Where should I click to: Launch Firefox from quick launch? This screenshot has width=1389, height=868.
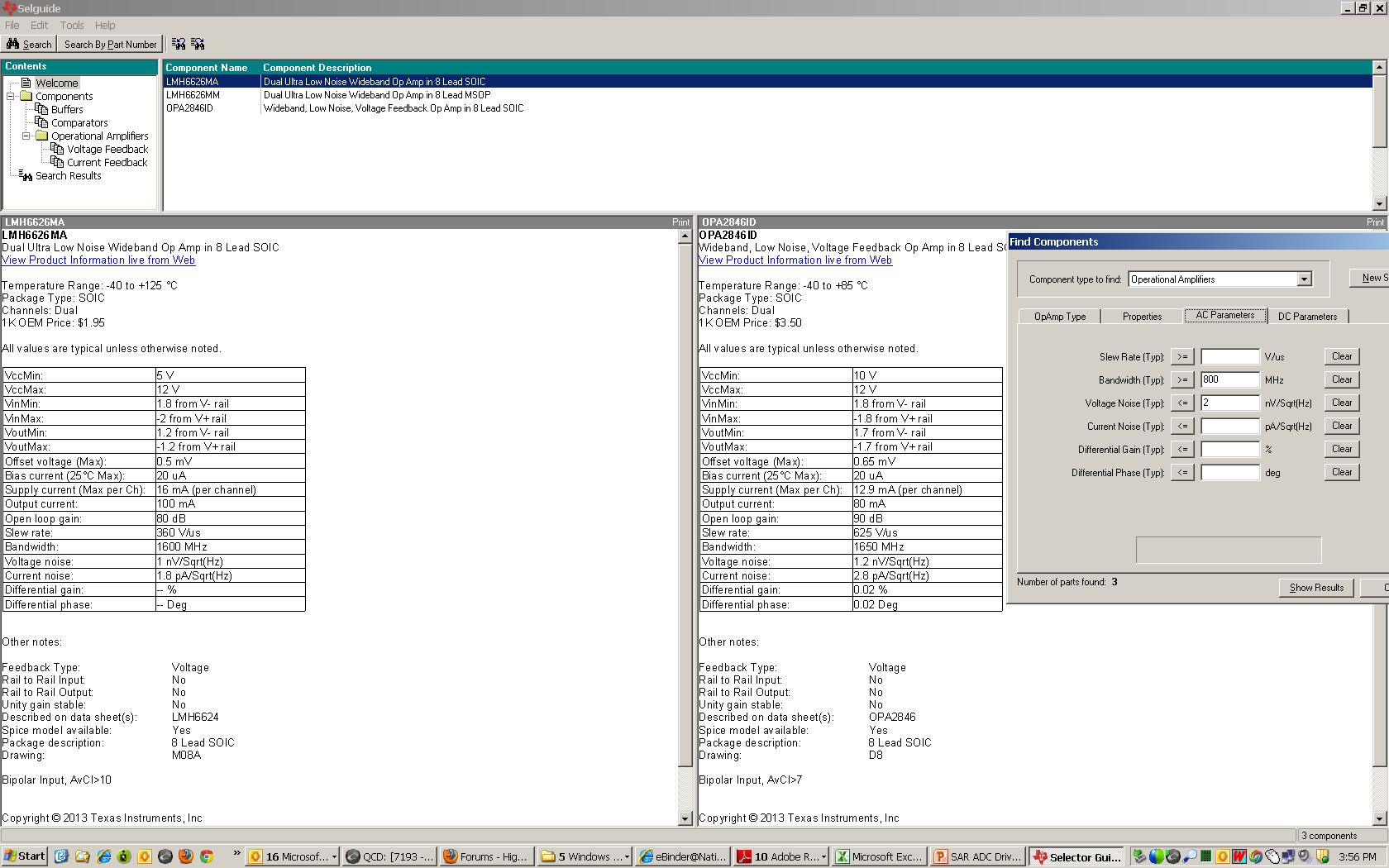tap(186, 856)
